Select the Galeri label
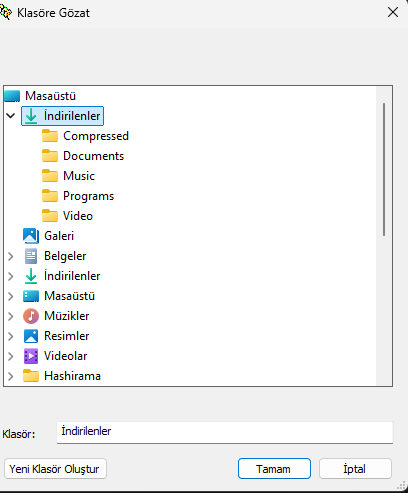Screen dimensions: 408x493 59,236
